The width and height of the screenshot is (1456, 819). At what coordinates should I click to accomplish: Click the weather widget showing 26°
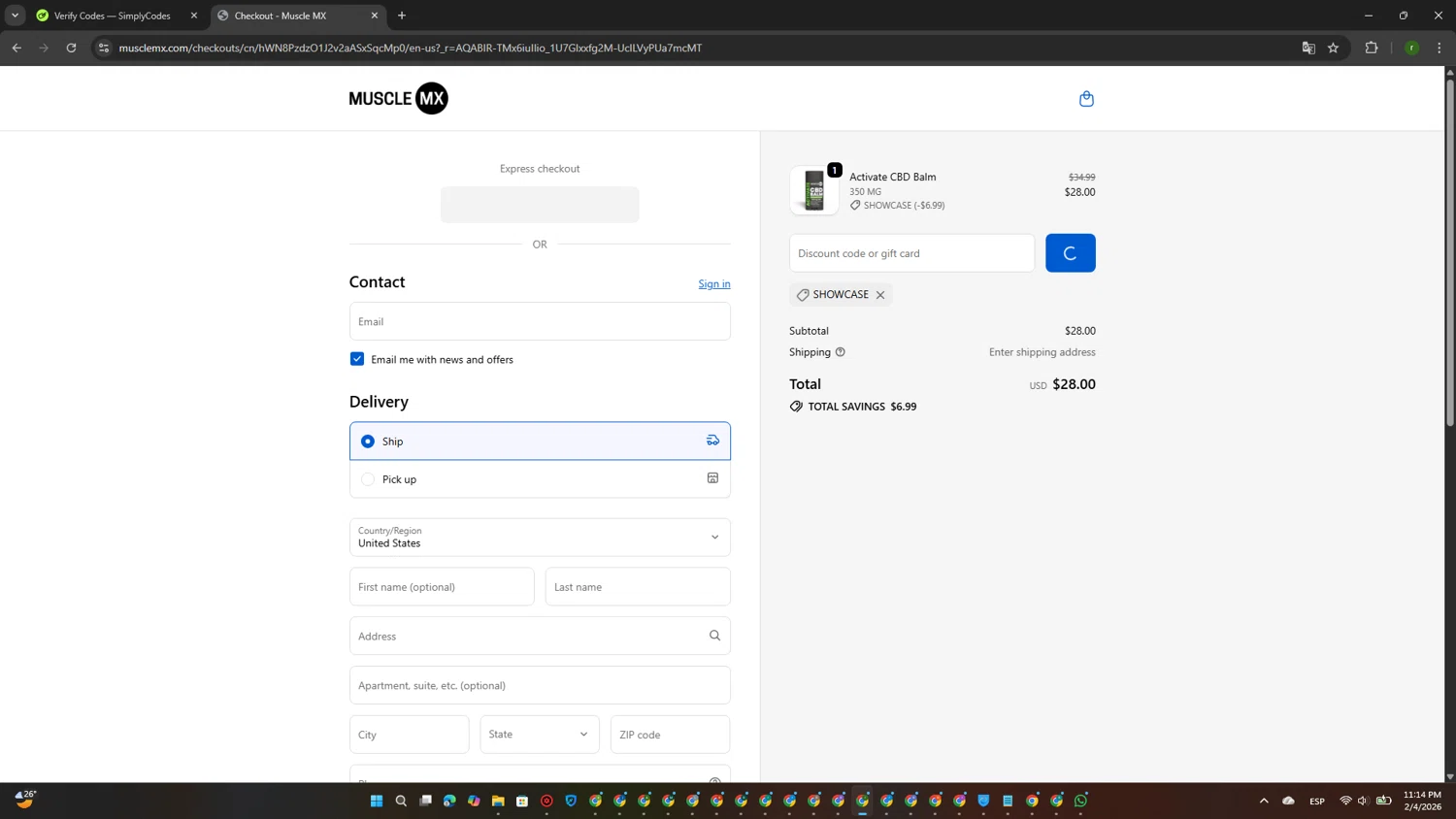(x=25, y=800)
